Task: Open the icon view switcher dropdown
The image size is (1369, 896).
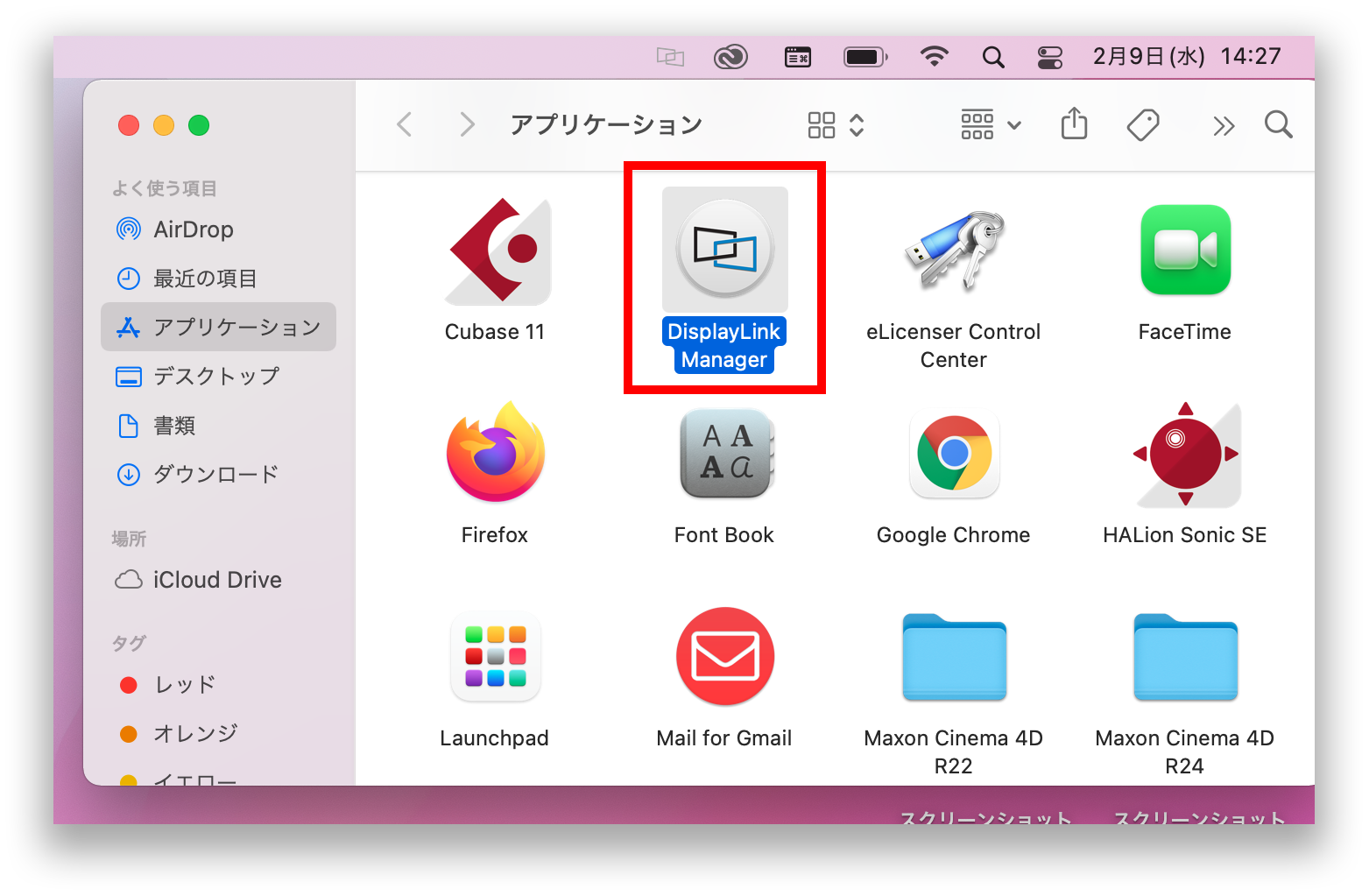Action: point(836,125)
